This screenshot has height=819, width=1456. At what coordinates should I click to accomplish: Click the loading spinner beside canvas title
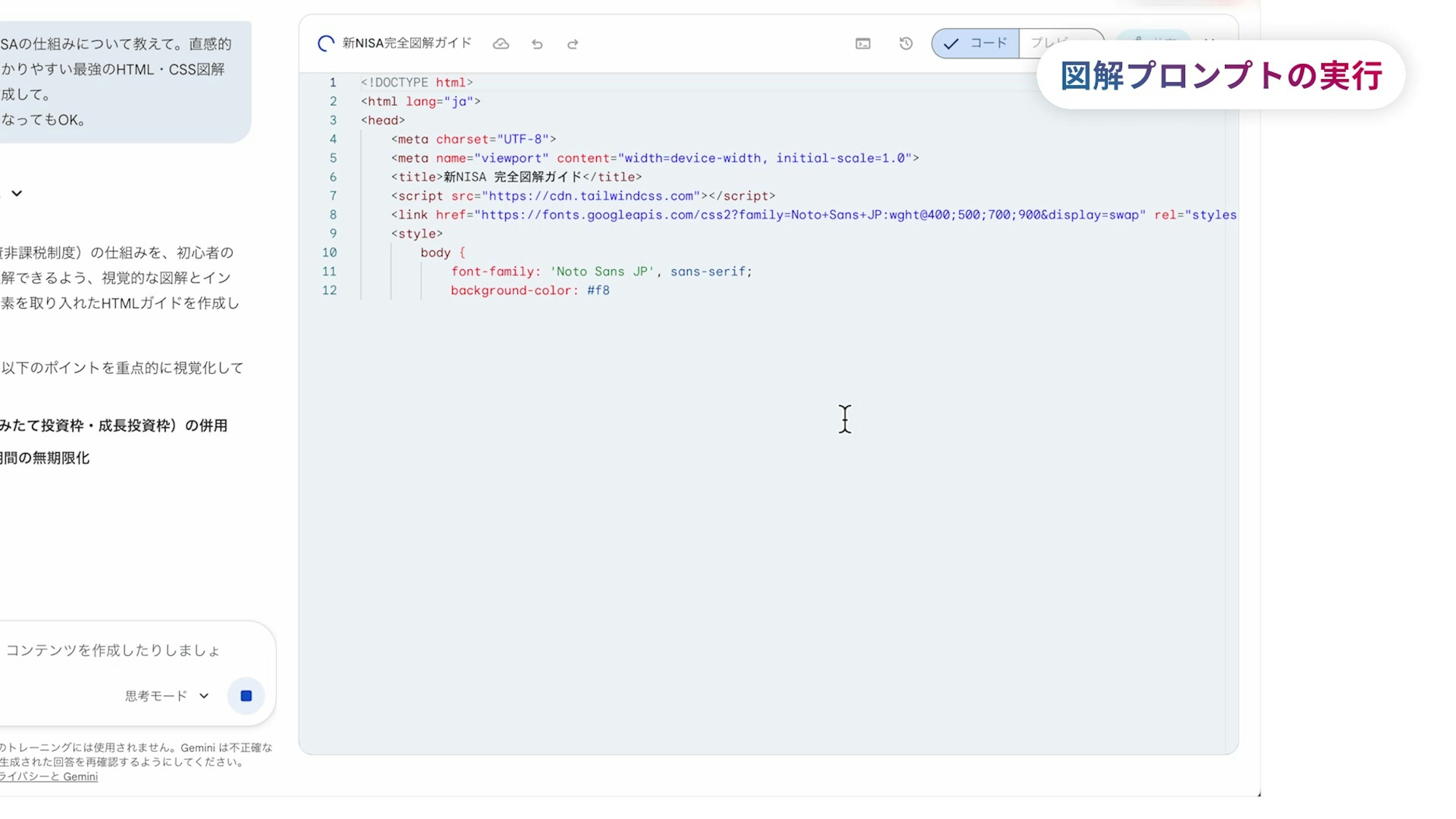pyautogui.click(x=326, y=44)
